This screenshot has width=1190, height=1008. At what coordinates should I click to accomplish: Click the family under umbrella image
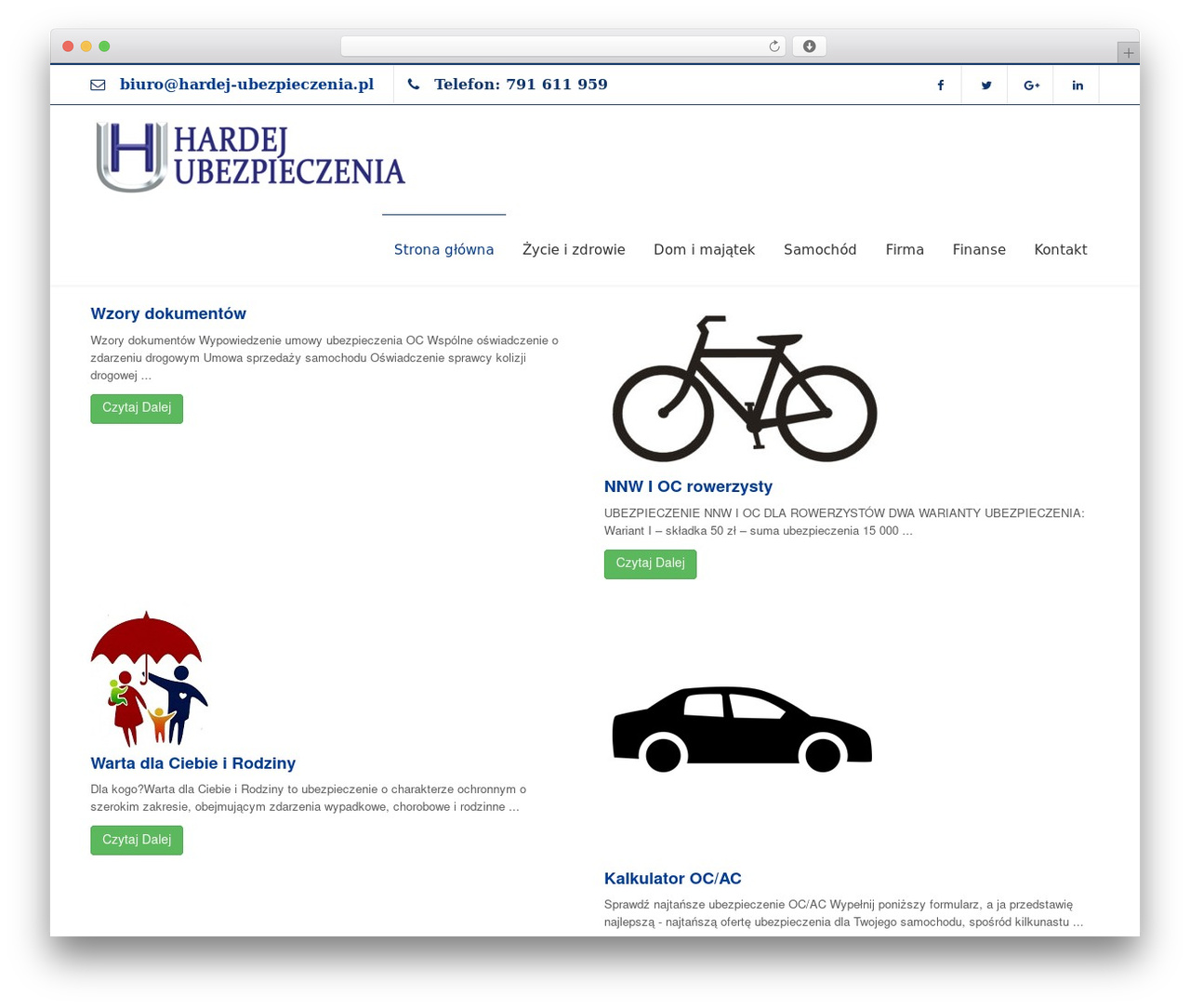(x=149, y=679)
